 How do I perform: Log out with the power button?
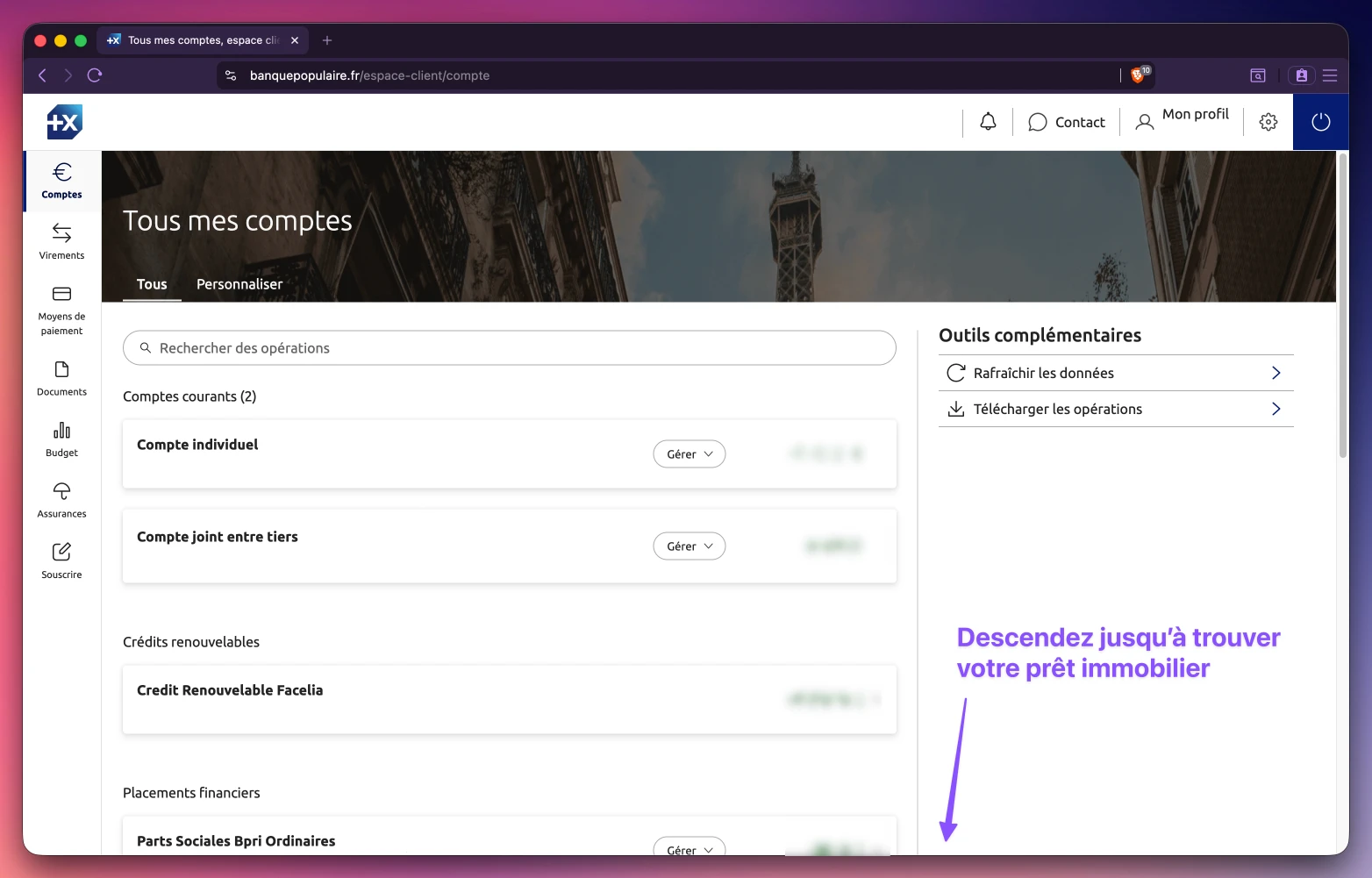coord(1320,122)
